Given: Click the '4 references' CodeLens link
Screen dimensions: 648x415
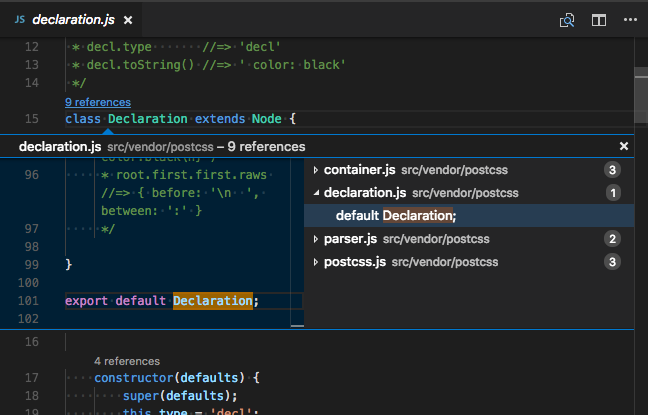Looking at the screenshot, I should click(127, 360).
